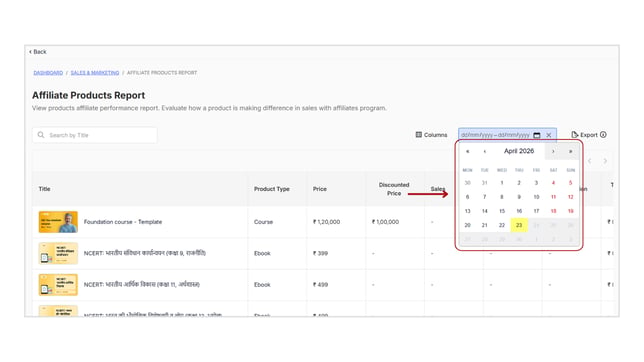Focus the Search by Title field
This screenshot has width=644, height=362.
tap(95, 135)
